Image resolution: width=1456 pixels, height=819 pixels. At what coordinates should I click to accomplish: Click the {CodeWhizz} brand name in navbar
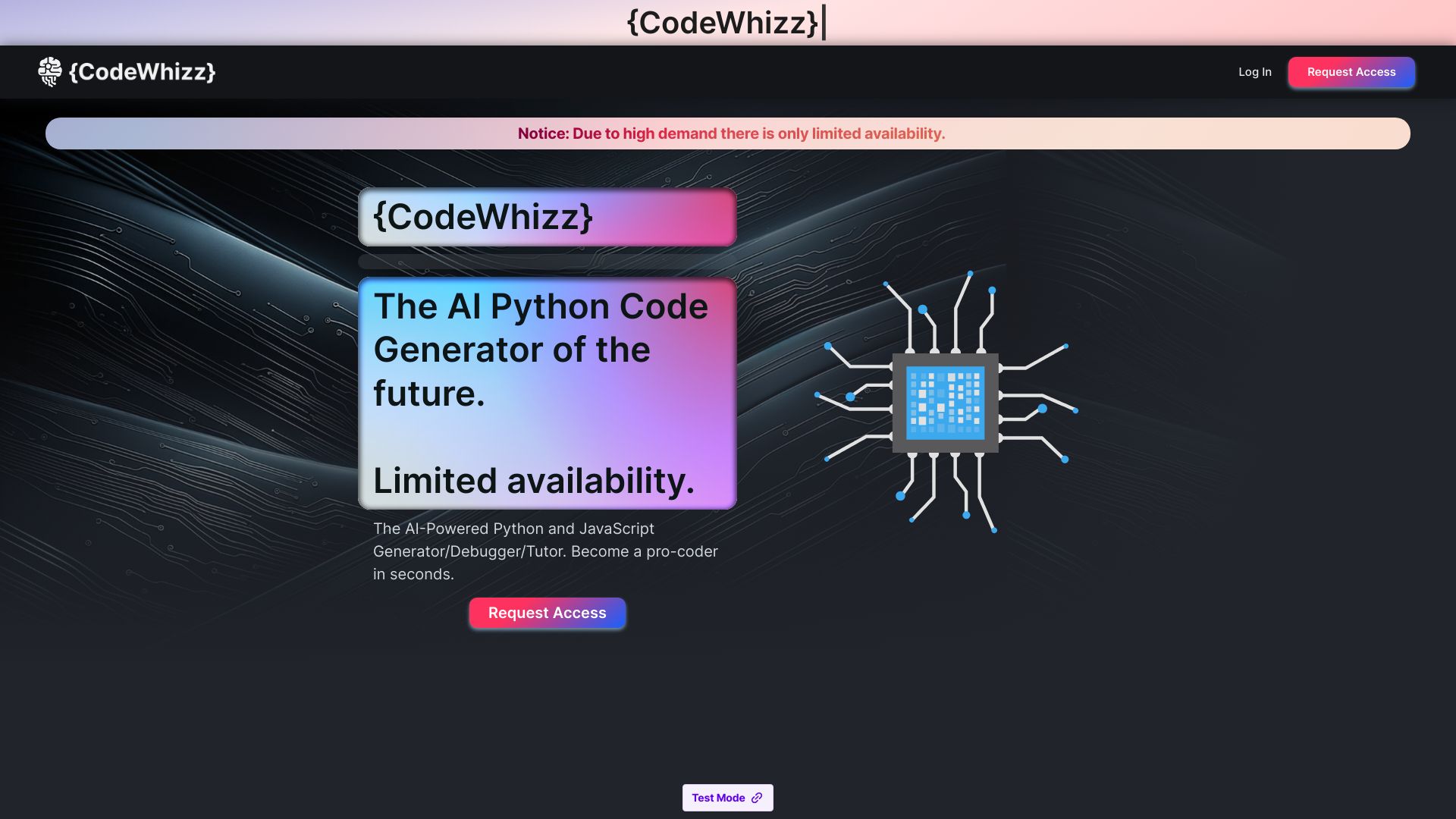pyautogui.click(x=143, y=72)
